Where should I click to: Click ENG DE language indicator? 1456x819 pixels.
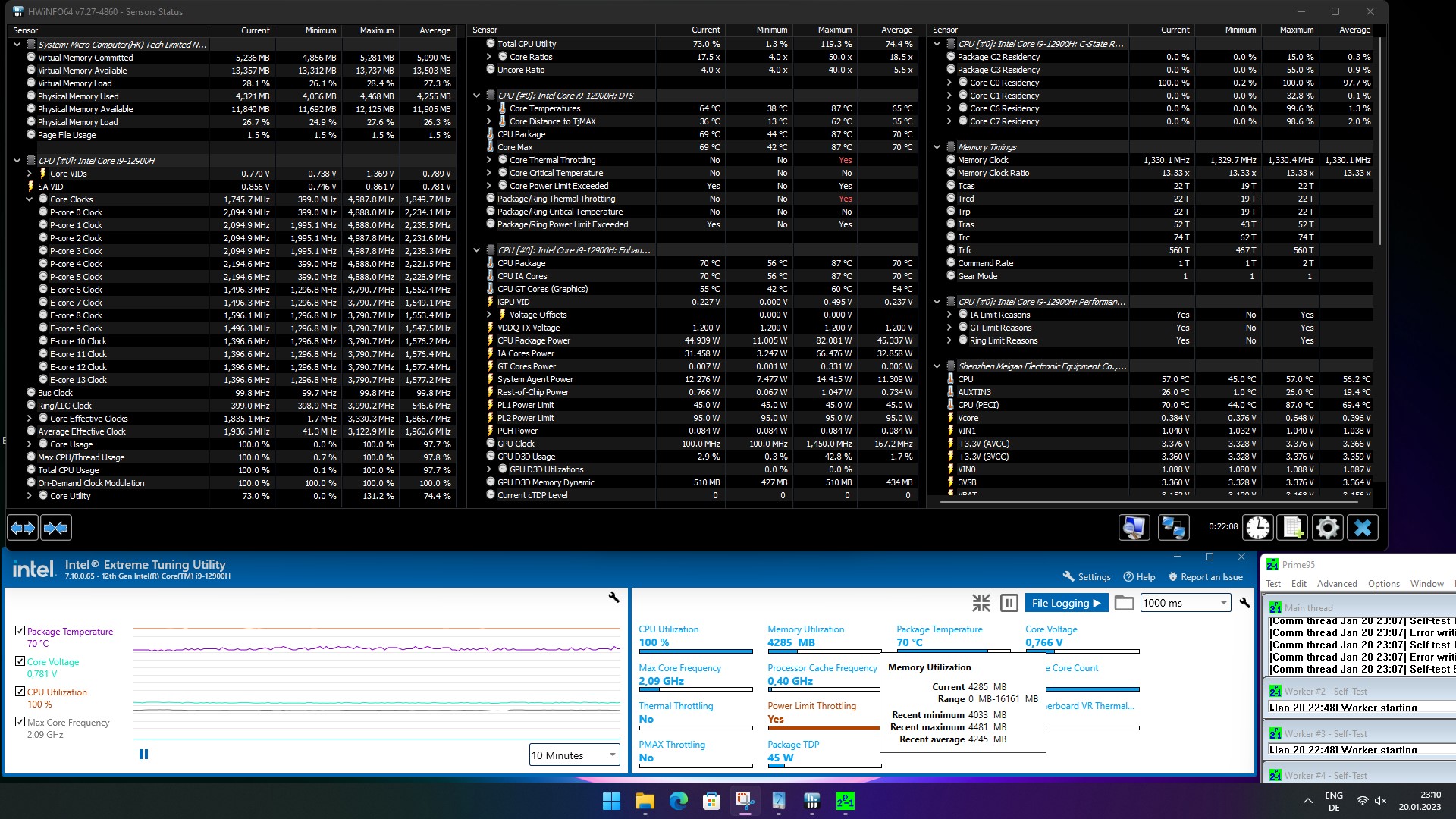(1334, 801)
